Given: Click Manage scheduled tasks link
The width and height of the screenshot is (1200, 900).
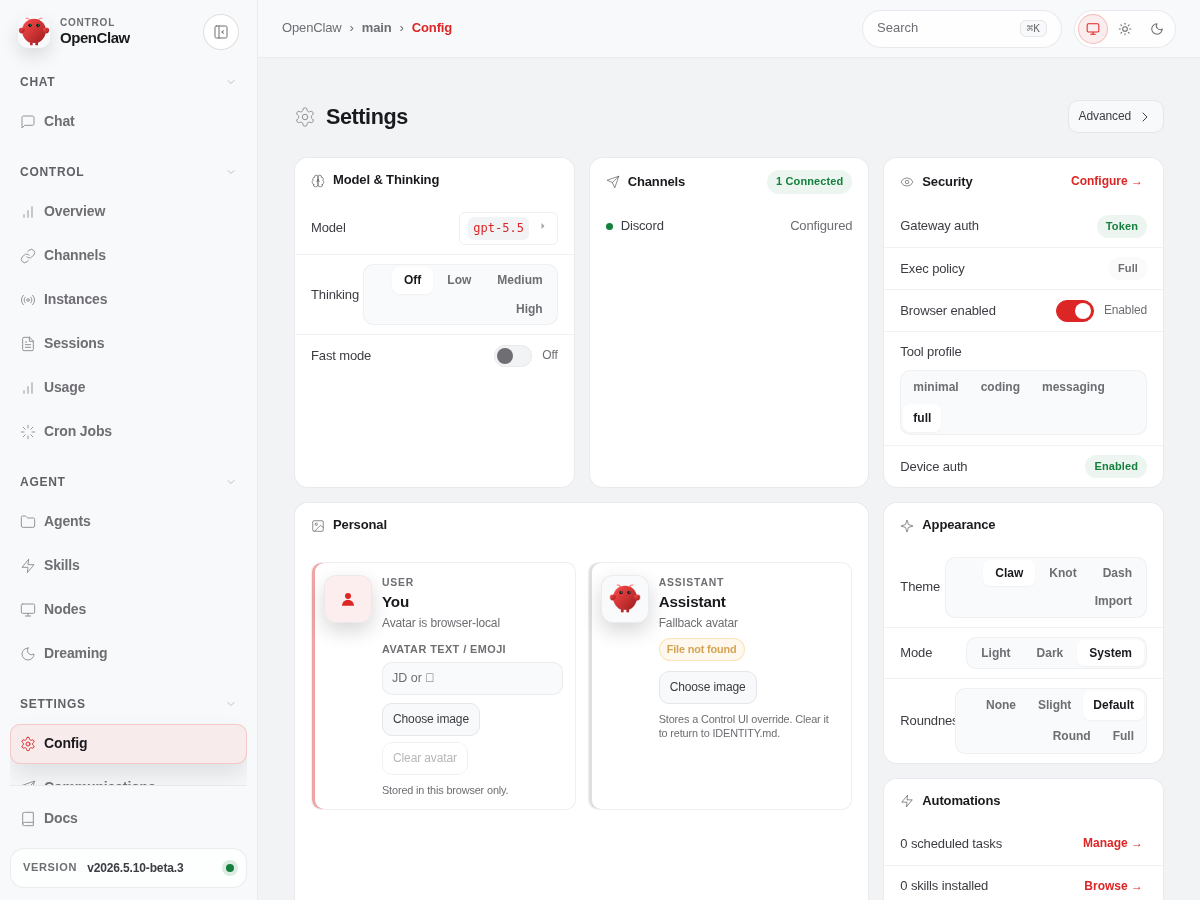Looking at the screenshot, I should click(x=1112, y=844).
